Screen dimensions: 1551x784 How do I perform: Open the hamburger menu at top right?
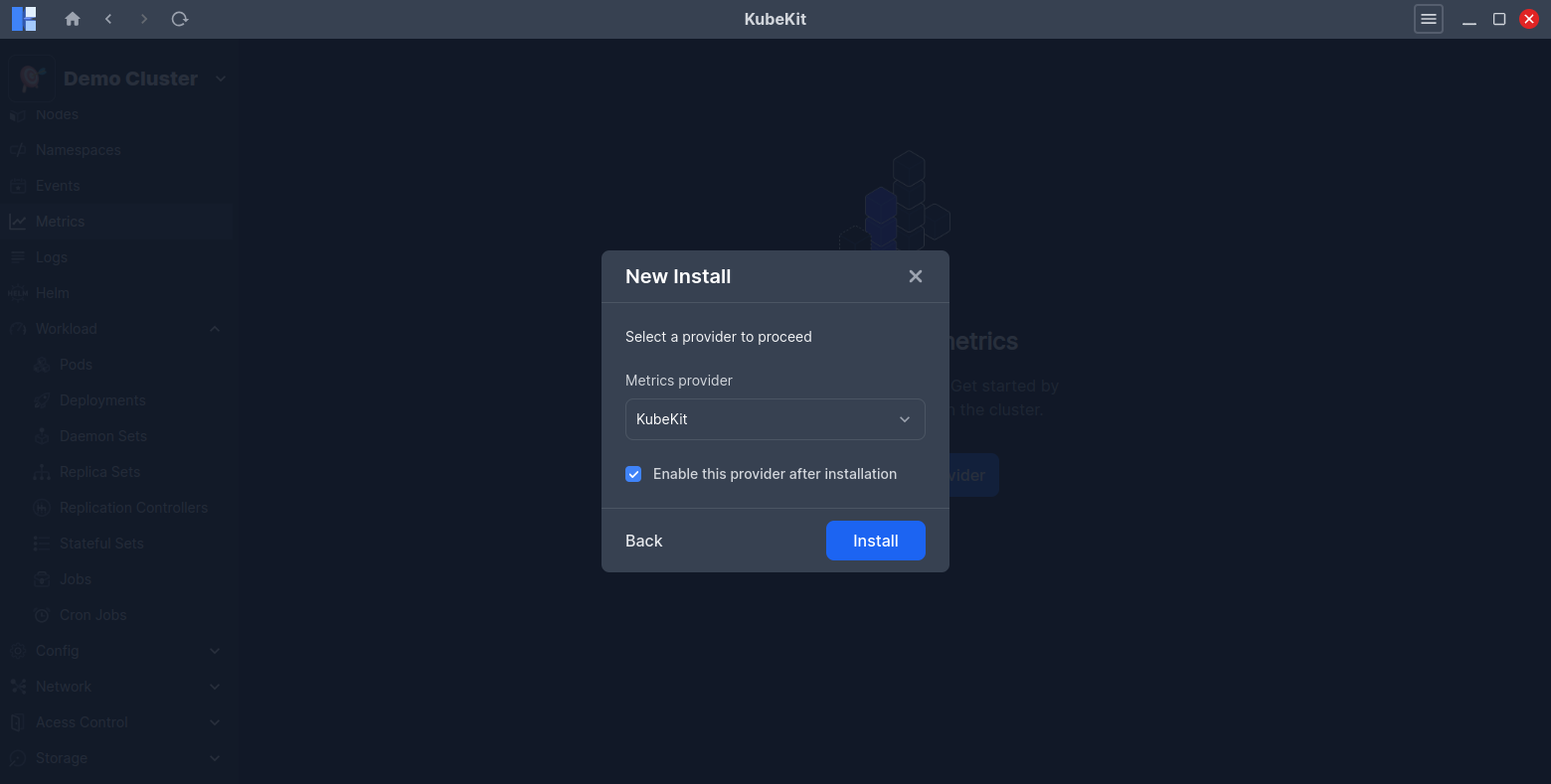point(1428,18)
